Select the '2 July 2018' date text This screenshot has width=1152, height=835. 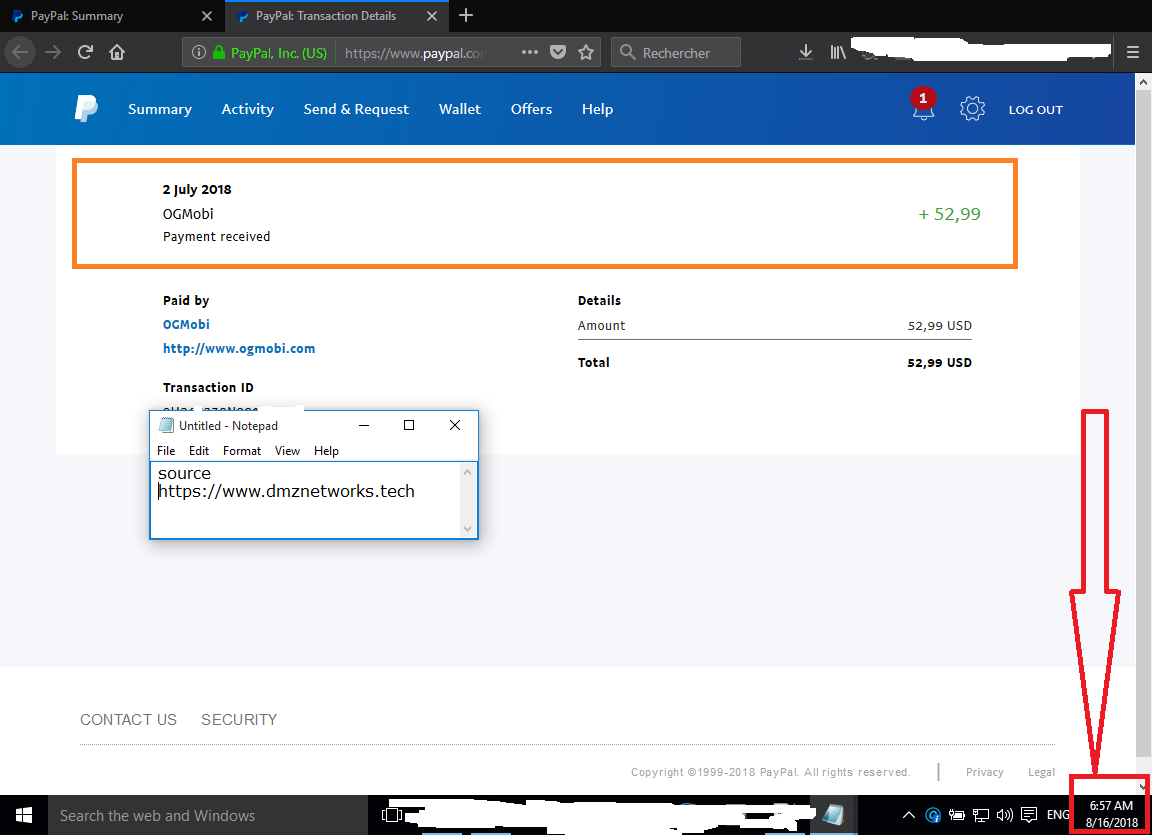tap(197, 189)
